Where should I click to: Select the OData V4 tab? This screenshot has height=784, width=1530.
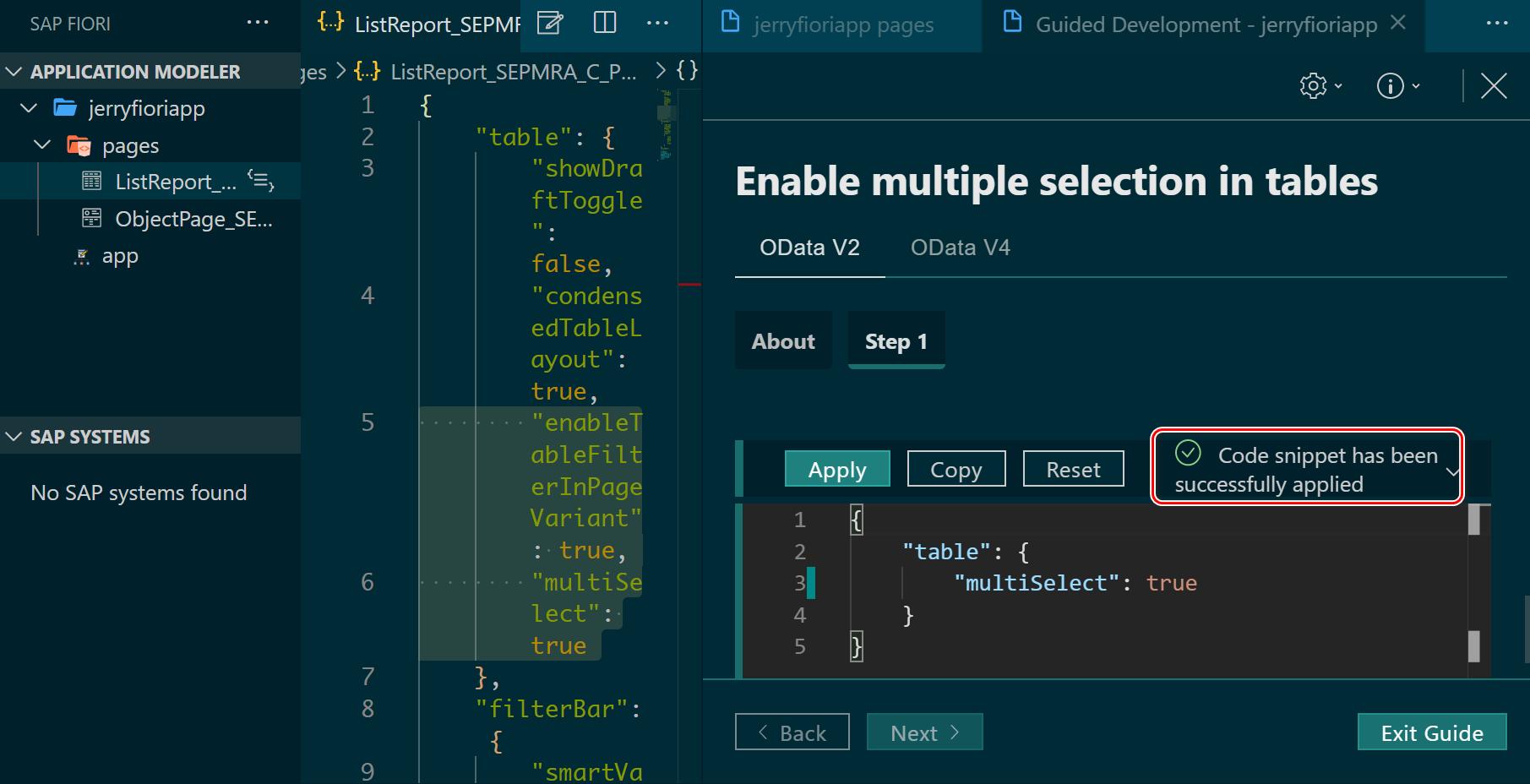click(x=960, y=248)
